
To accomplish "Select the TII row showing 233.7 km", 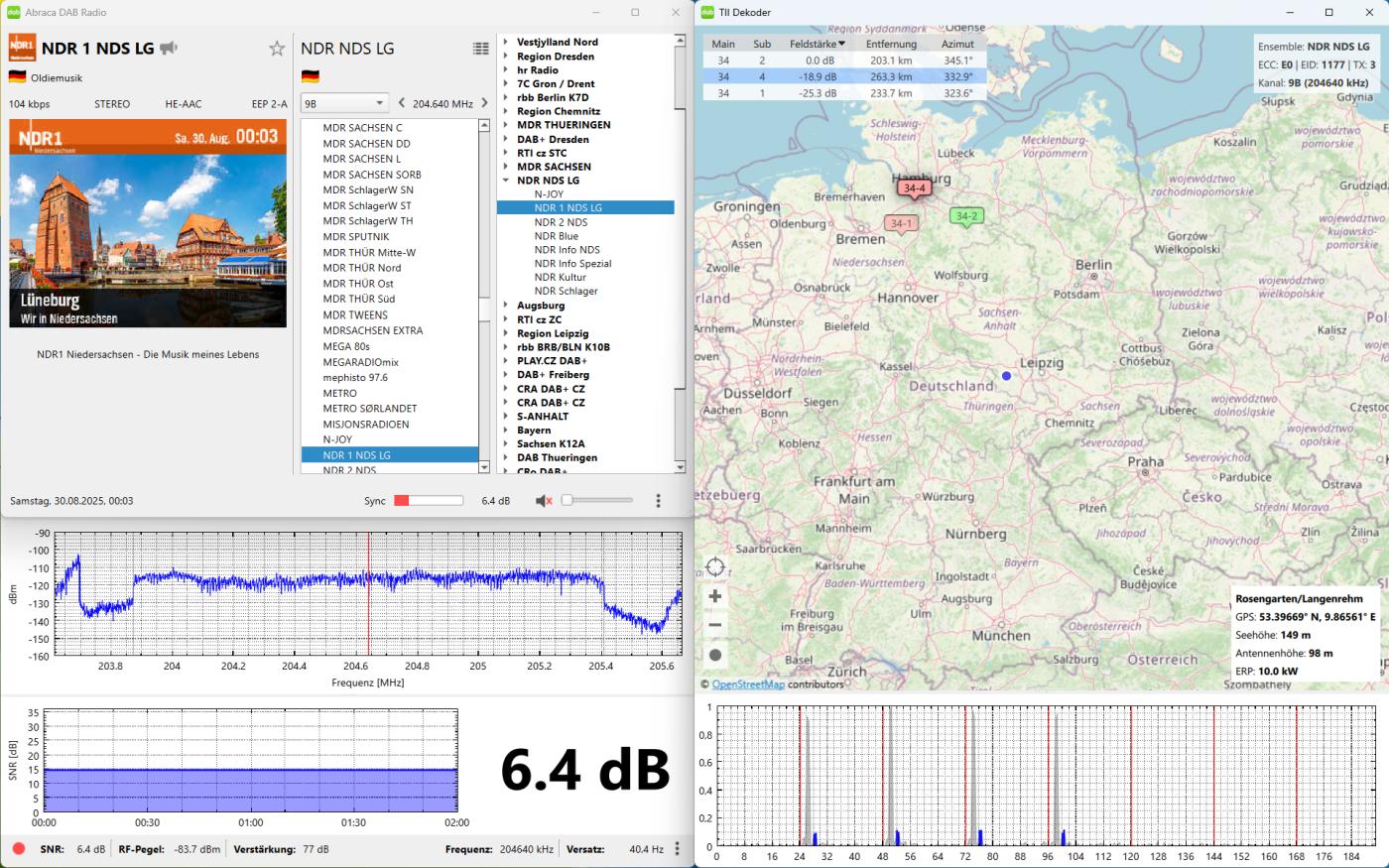I will coord(845,93).
